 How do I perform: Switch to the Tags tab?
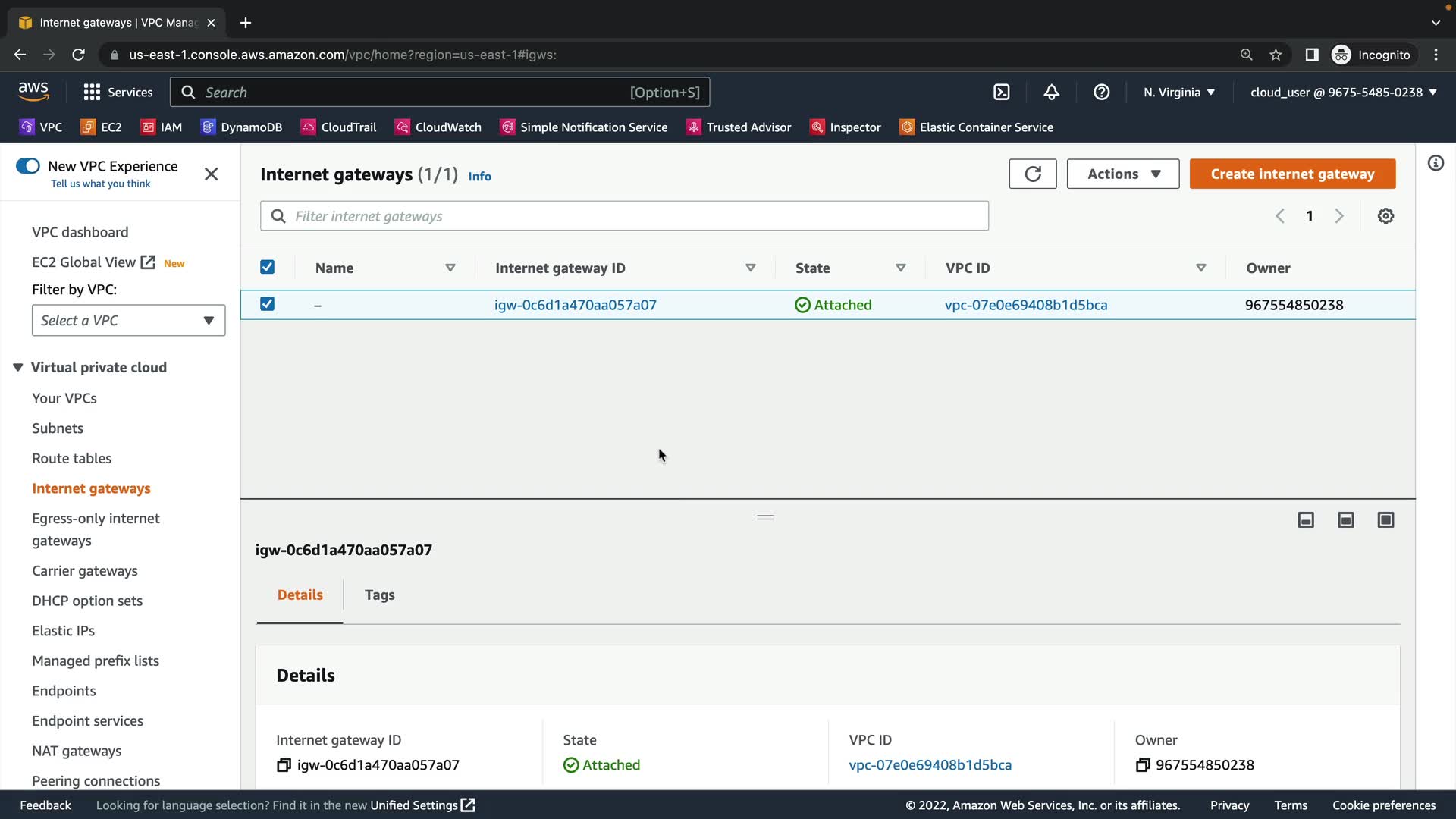click(379, 595)
